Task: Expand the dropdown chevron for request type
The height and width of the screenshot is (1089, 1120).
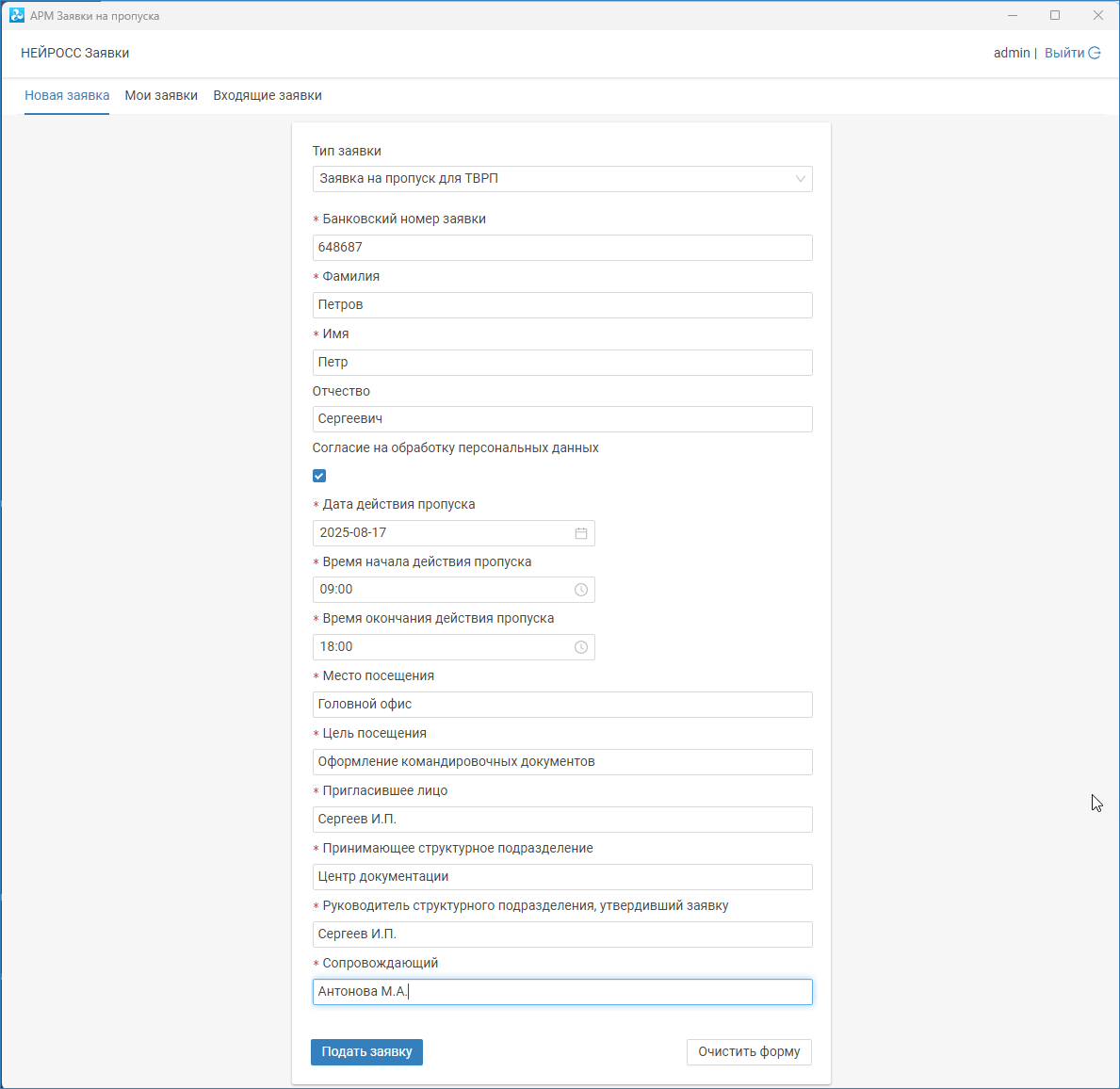Action: point(800,179)
